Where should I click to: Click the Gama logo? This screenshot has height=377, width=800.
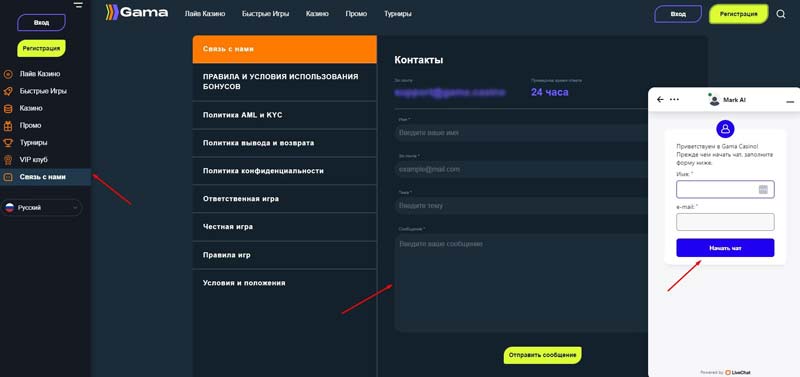(136, 12)
